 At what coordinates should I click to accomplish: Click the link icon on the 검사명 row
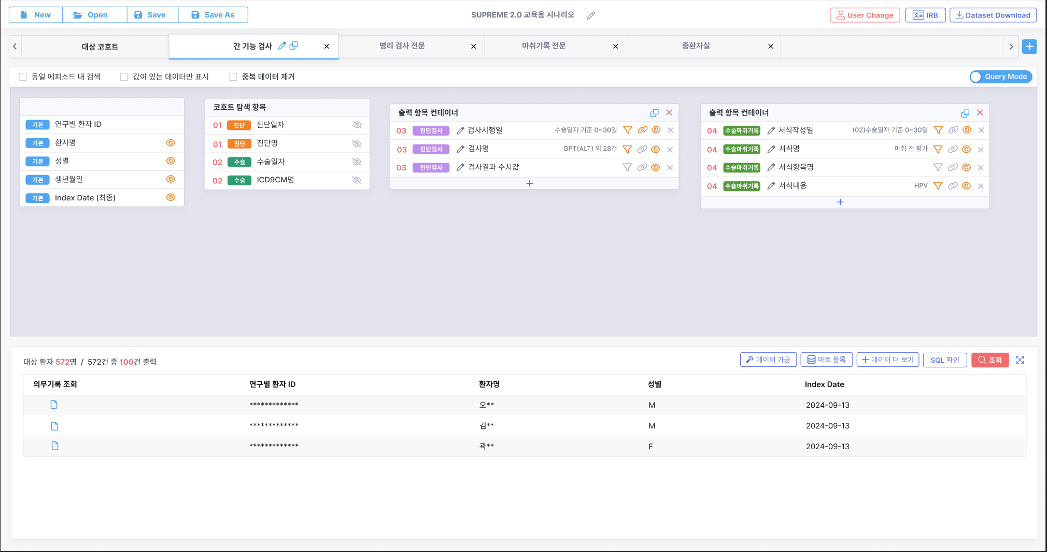642,149
